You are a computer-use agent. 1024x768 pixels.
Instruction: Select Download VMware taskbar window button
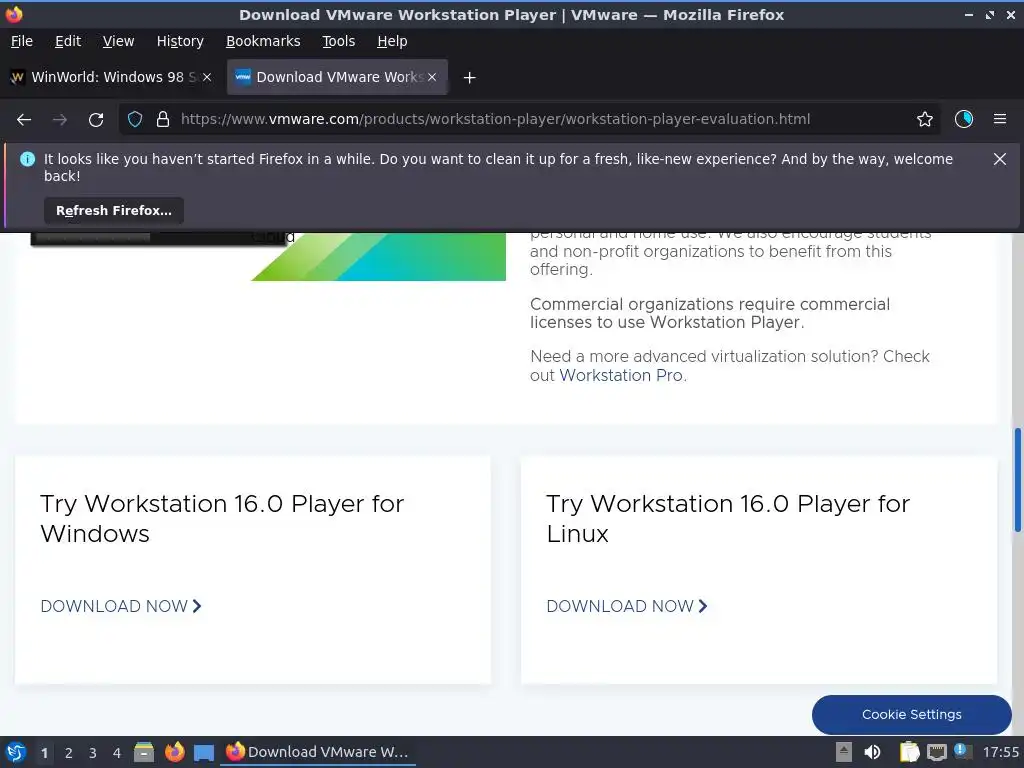(x=318, y=752)
